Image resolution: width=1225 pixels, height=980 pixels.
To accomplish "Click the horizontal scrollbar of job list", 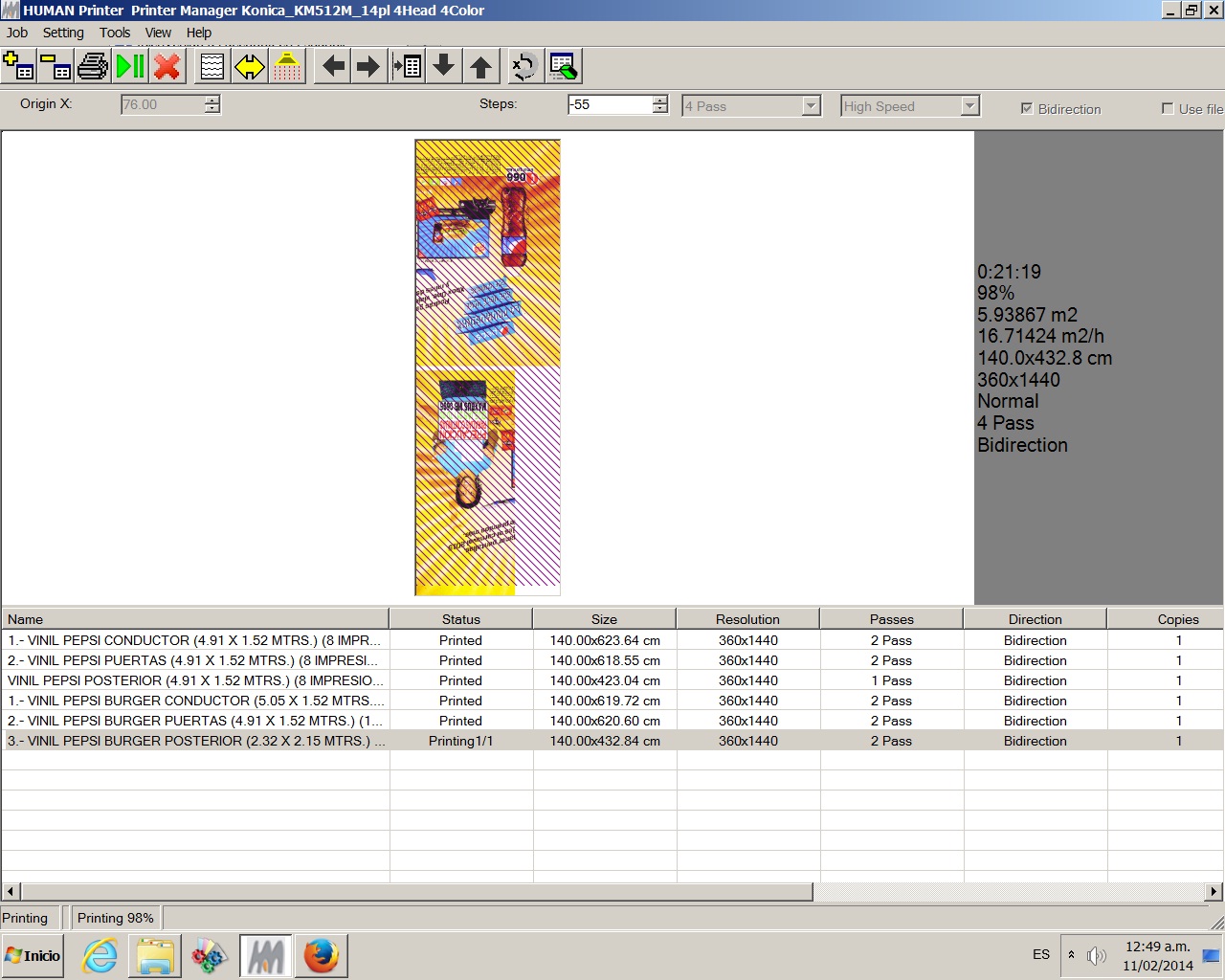I will [x=416, y=891].
